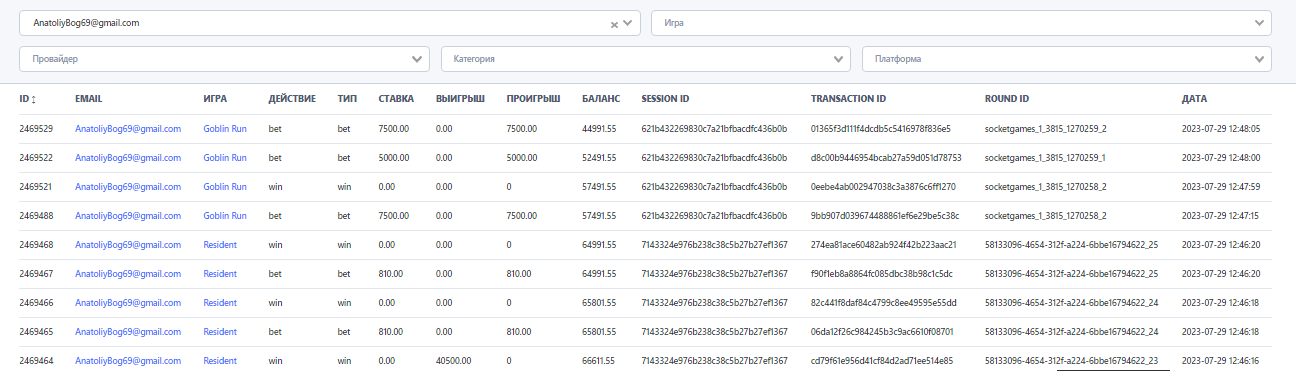
Task: Select the TRANSACTION ID column header
Action: [x=848, y=99]
